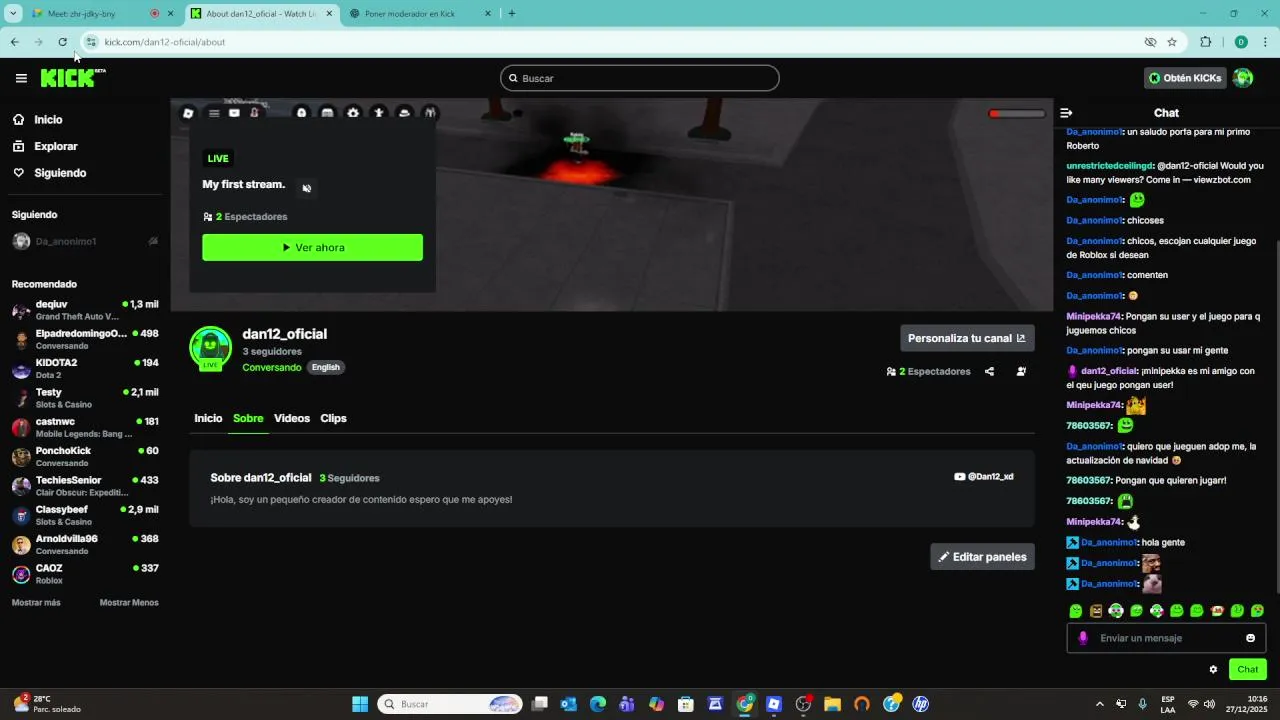The height and width of the screenshot is (720, 1280).
Task: Open Outlook from taskbar
Action: click(569, 704)
